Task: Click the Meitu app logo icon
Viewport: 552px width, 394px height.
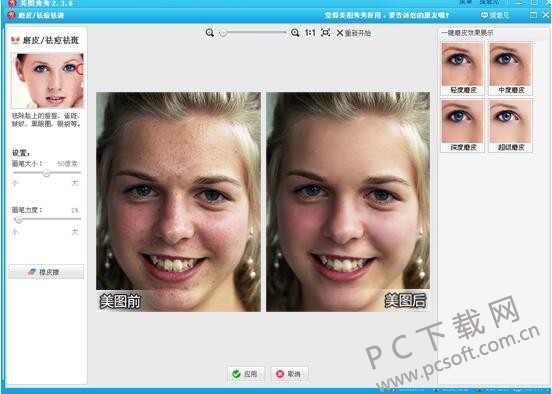Action: [12, 15]
